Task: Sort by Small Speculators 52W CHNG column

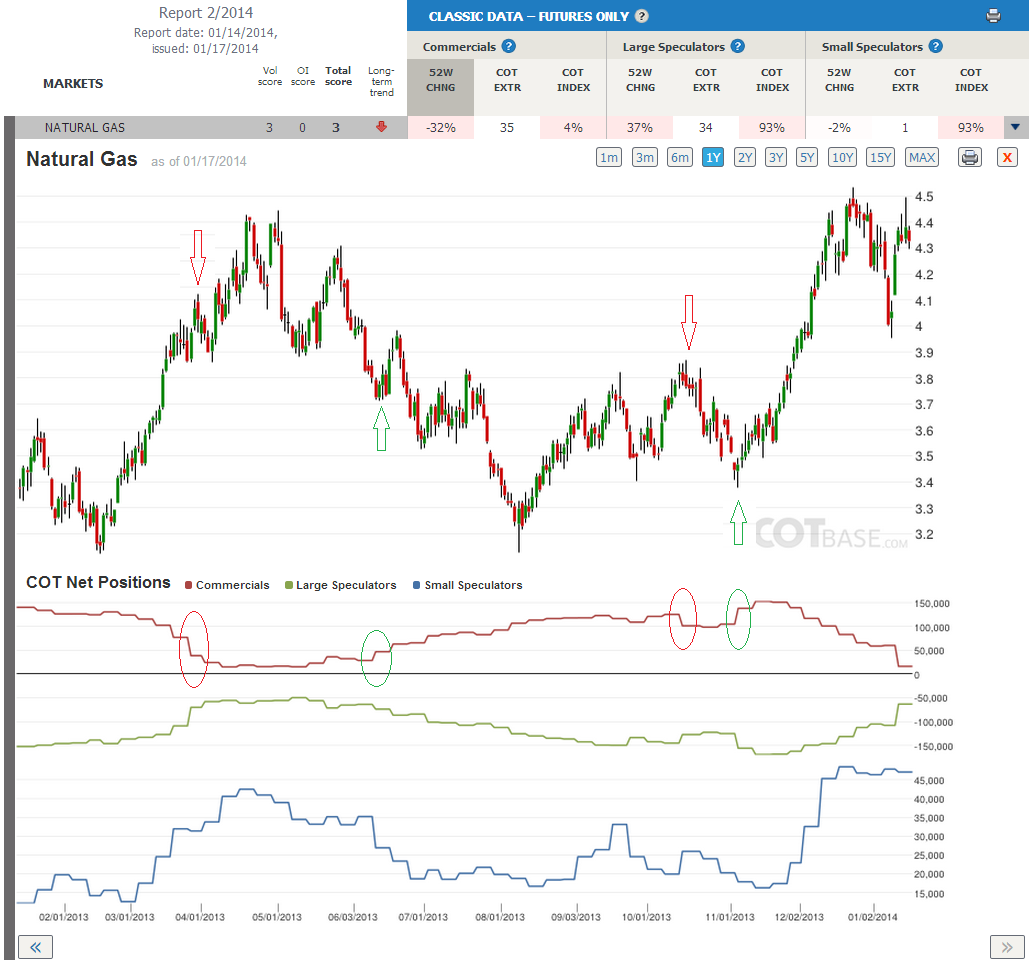Action: 839,80
